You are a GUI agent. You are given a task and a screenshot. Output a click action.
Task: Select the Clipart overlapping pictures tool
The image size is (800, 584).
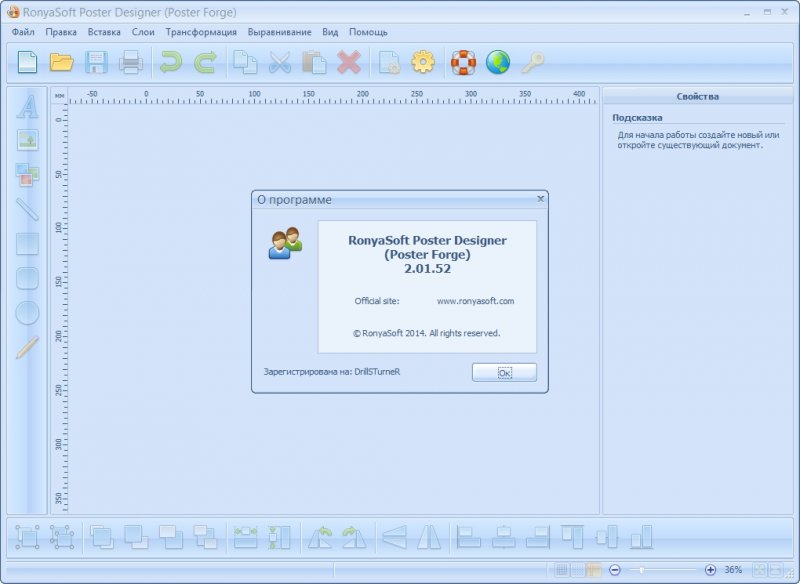click(28, 174)
